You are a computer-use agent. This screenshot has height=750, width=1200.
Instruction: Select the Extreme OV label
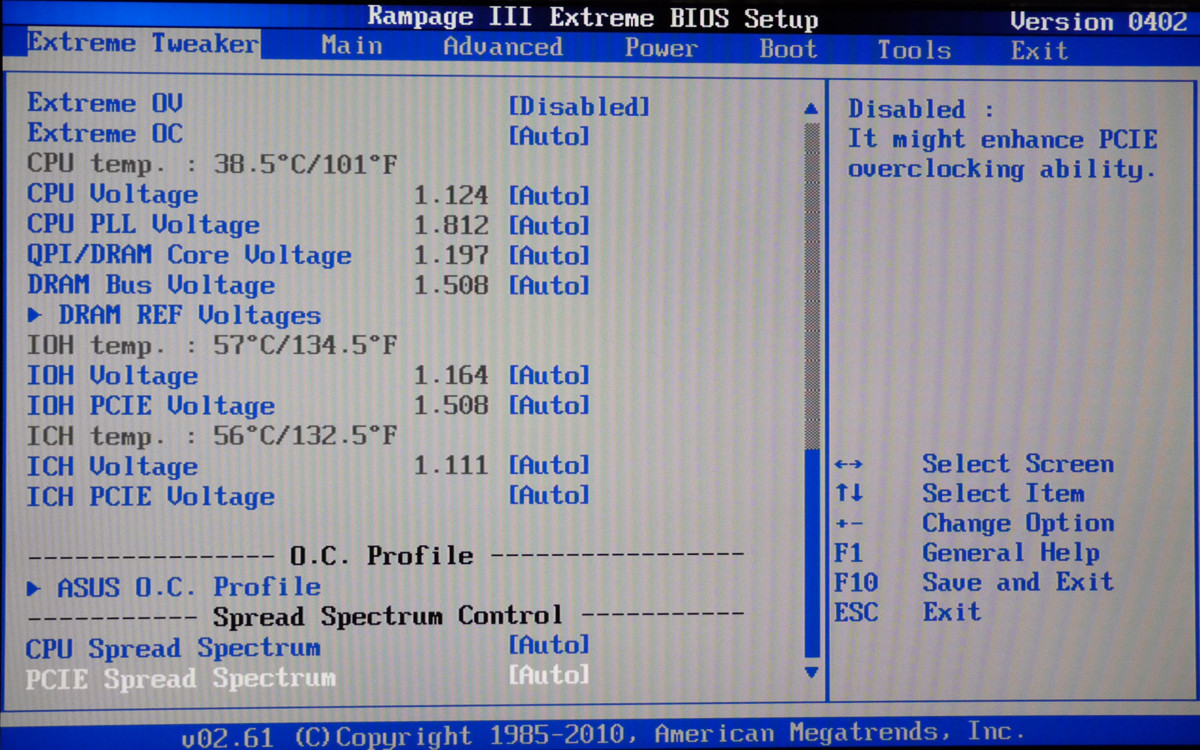tap(105, 104)
